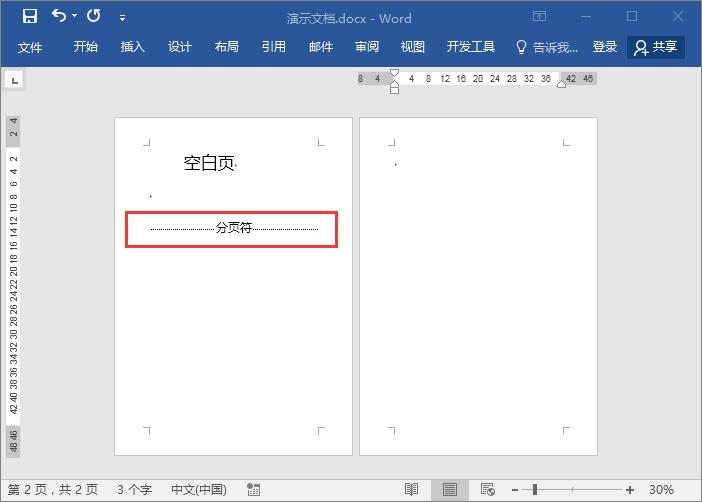
Task: Switch to Web Layout view
Action: point(488,489)
